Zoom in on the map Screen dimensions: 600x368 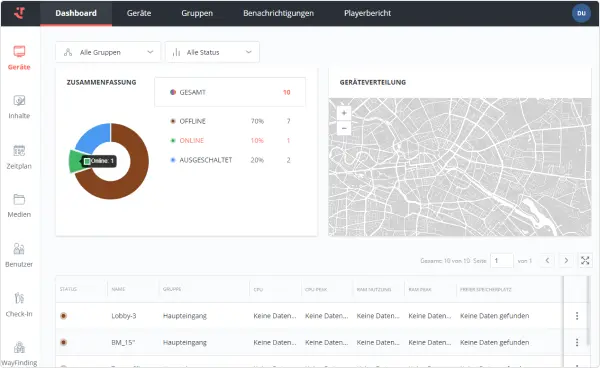click(344, 113)
